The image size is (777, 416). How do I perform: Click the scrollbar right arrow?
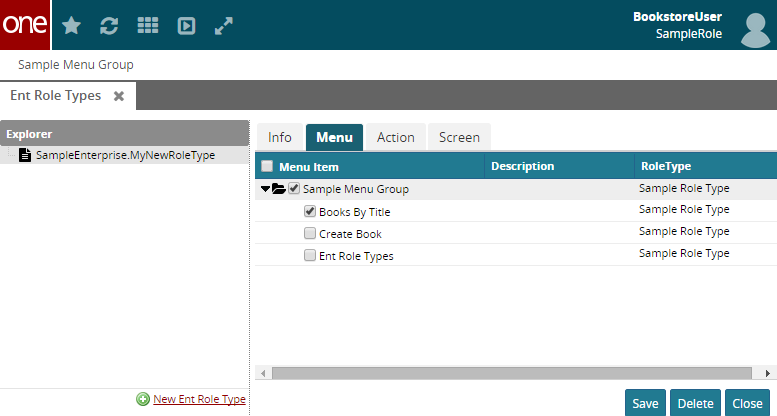click(768, 373)
